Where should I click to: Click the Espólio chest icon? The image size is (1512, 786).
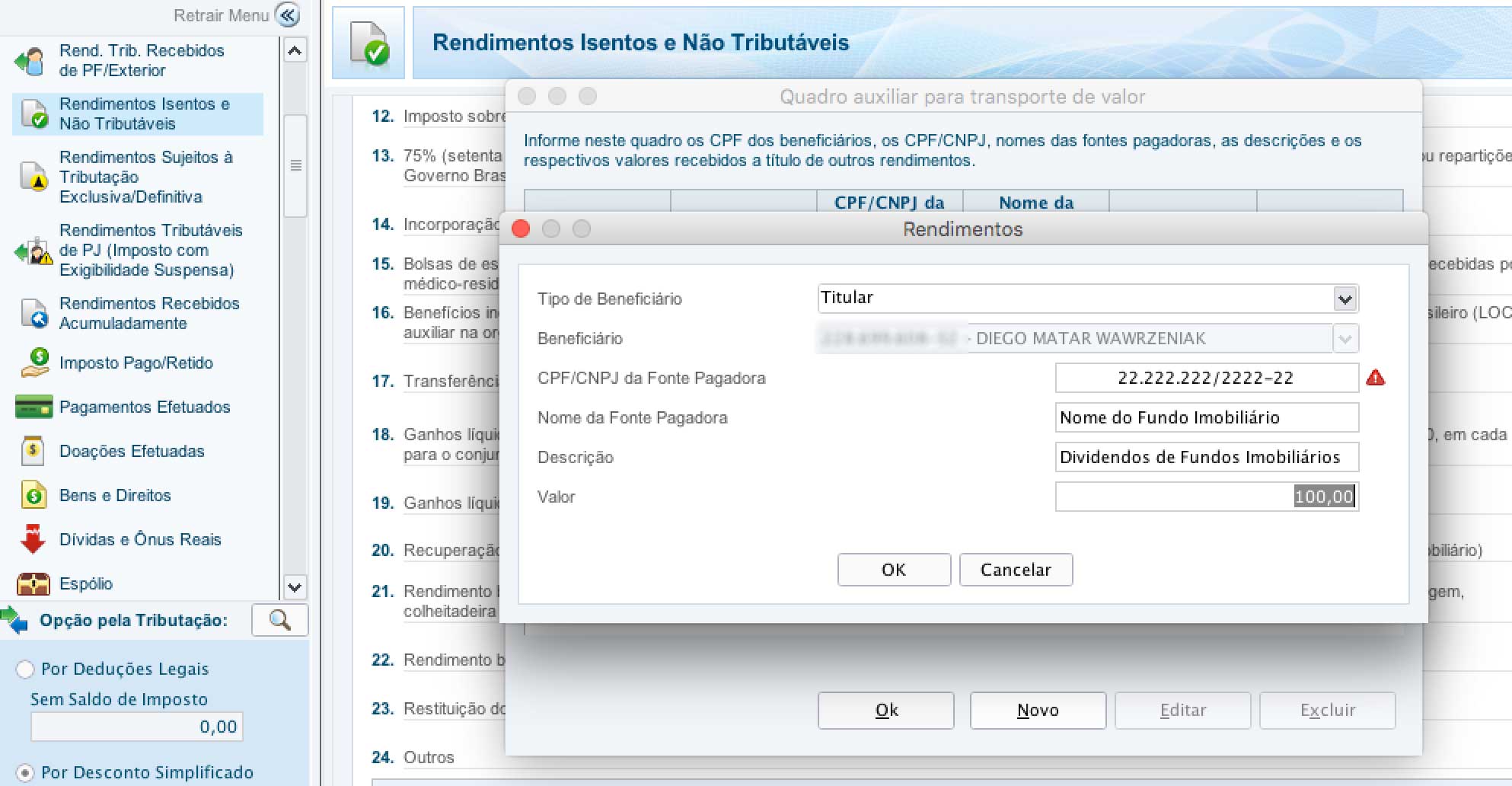pos(33,583)
